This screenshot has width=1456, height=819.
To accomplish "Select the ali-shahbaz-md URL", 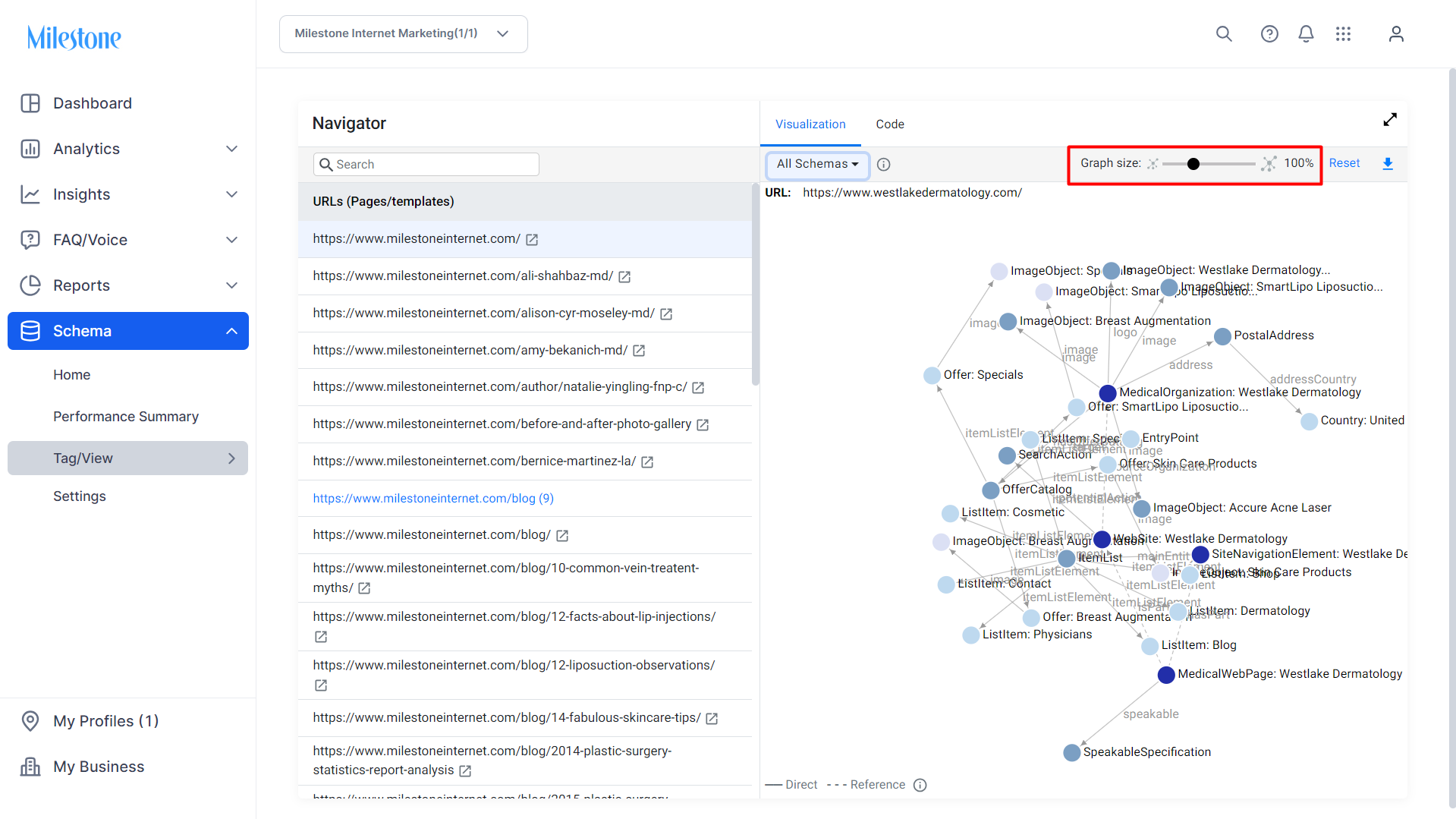I will click(463, 276).
